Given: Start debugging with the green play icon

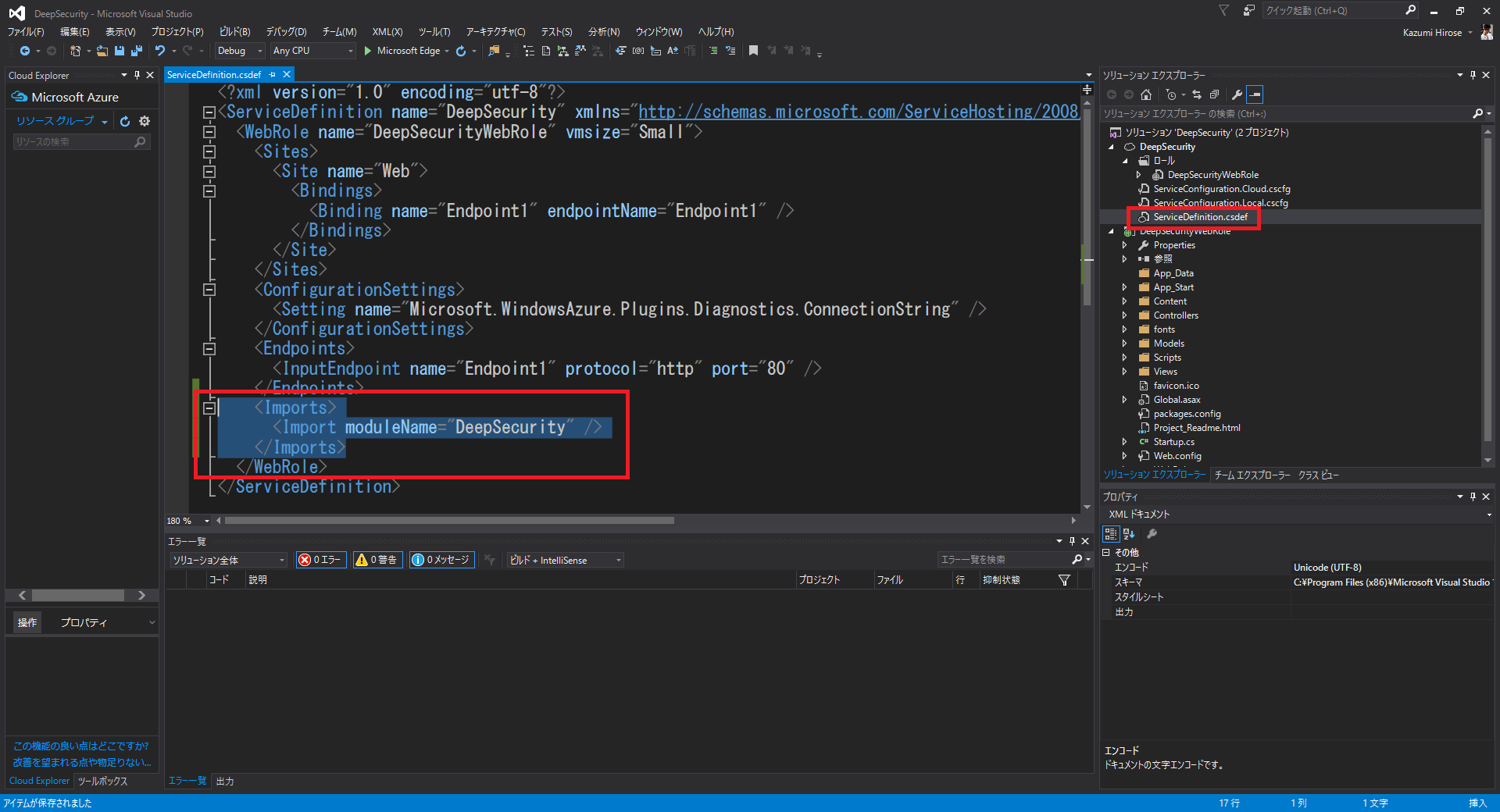Looking at the screenshot, I should tap(367, 51).
